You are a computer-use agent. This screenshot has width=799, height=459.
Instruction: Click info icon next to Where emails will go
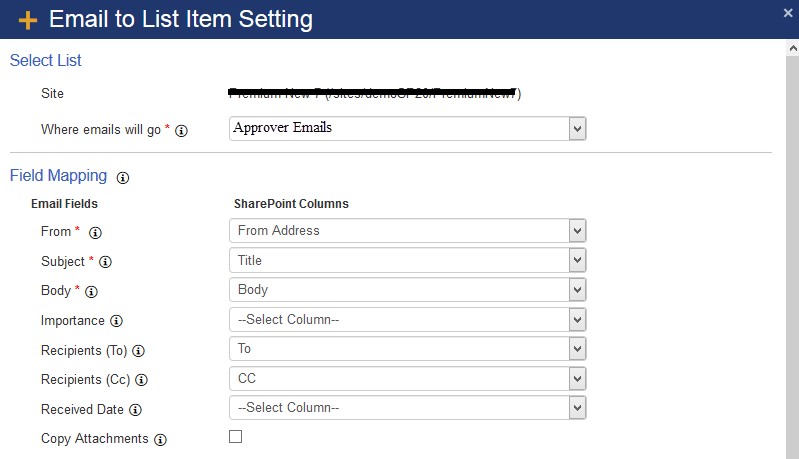pyautogui.click(x=182, y=130)
